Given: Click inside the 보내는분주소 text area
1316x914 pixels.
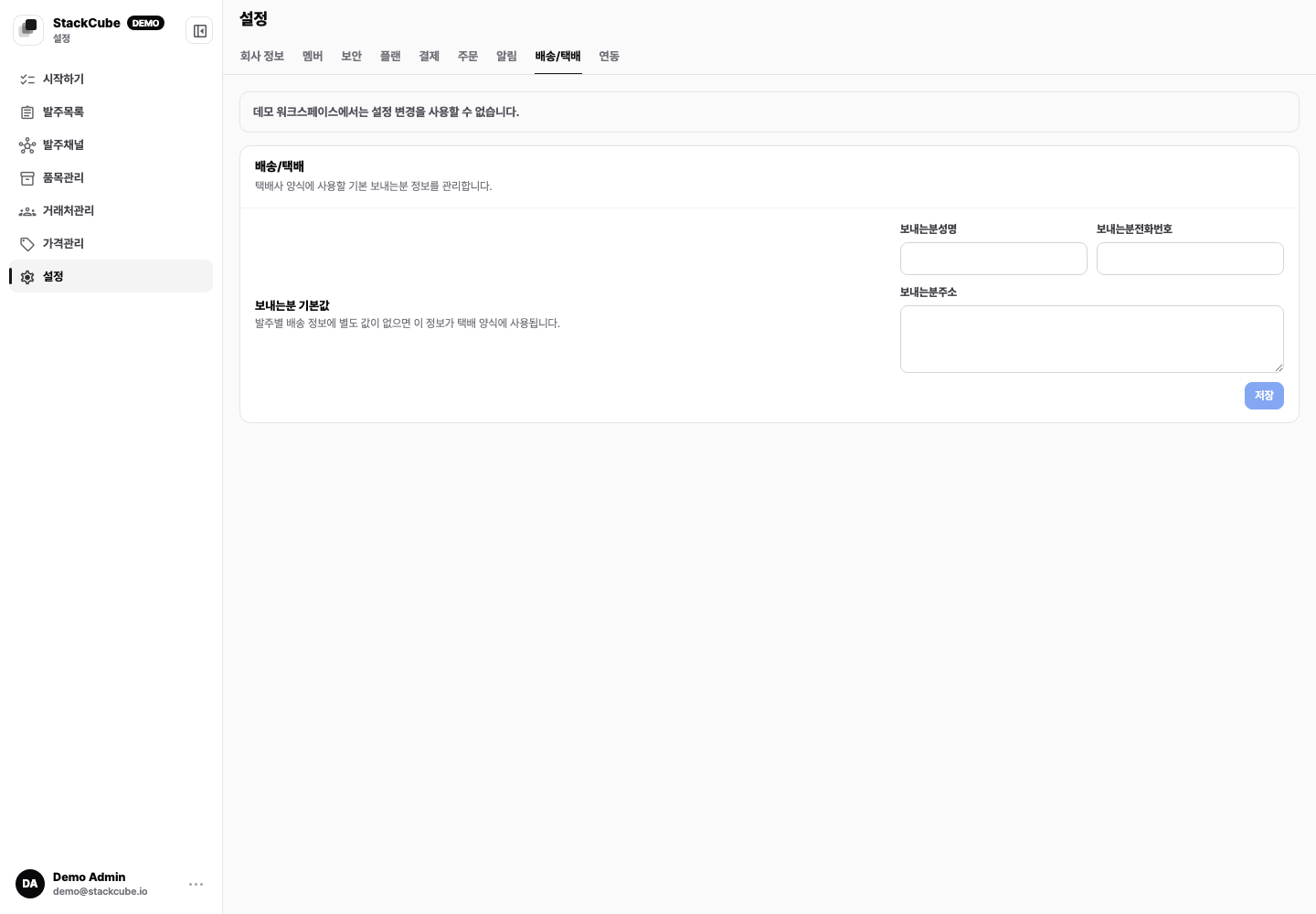Looking at the screenshot, I should [1092, 339].
